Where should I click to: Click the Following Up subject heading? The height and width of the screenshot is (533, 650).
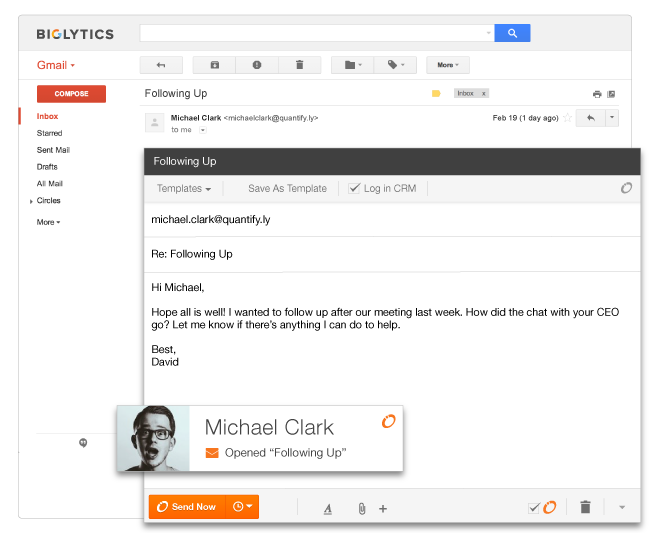tap(176, 94)
